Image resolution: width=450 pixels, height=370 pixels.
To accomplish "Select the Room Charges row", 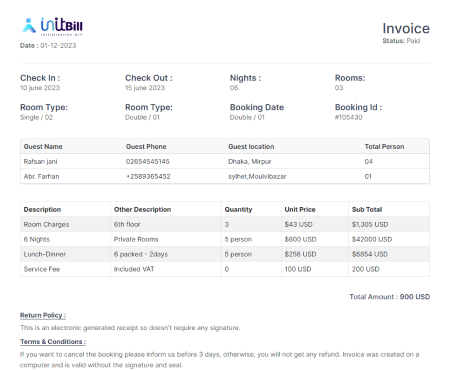I will 225,224.
